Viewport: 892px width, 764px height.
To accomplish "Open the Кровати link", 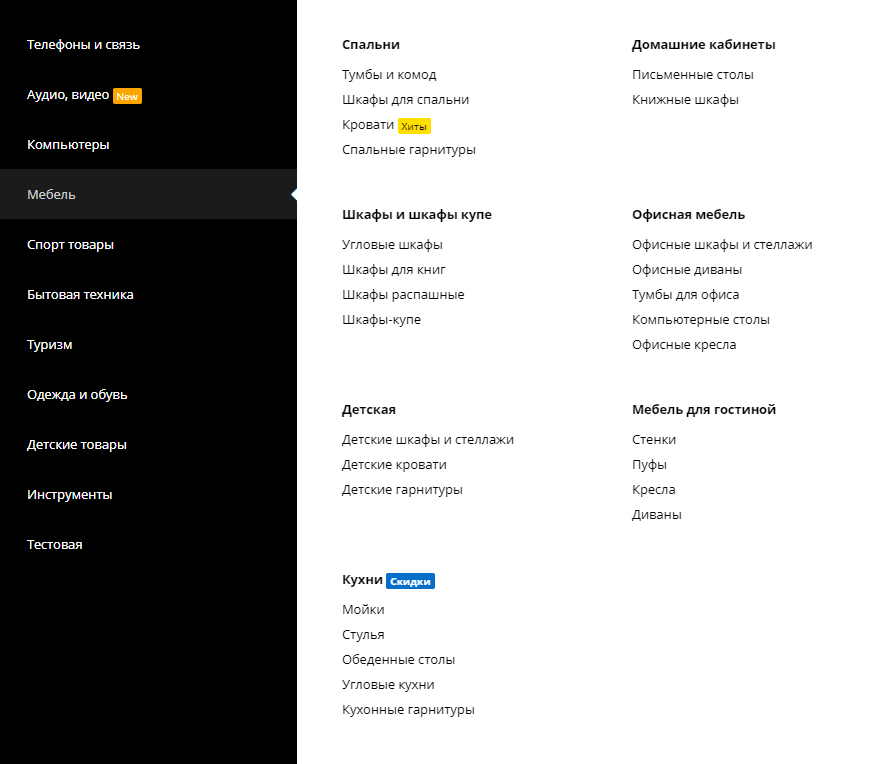I will 367,125.
